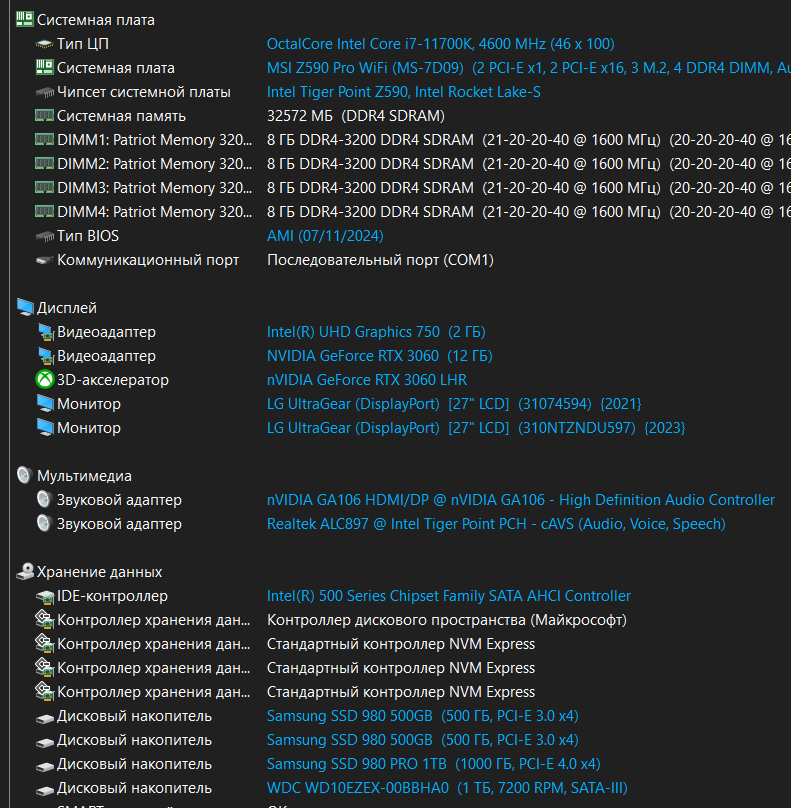This screenshot has height=808, width=791.
Task: Click the chip icon next to Тип BIOS
Action: click(x=44, y=236)
